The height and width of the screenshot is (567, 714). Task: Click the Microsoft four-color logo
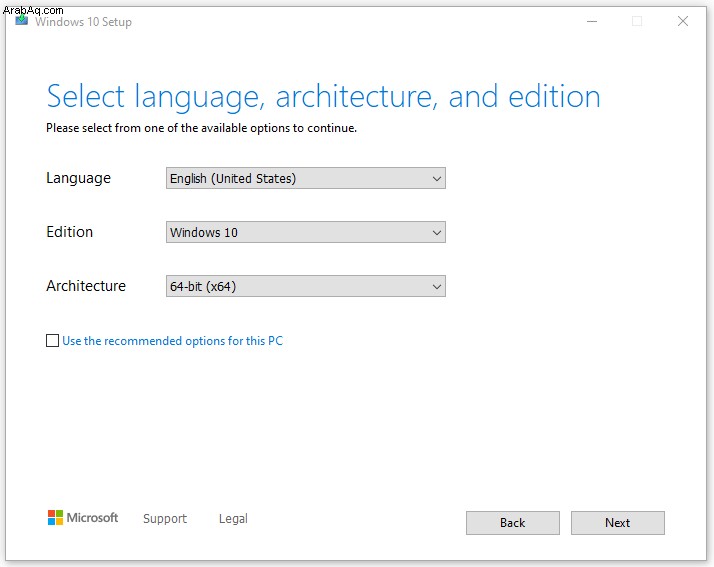pyautogui.click(x=55, y=517)
